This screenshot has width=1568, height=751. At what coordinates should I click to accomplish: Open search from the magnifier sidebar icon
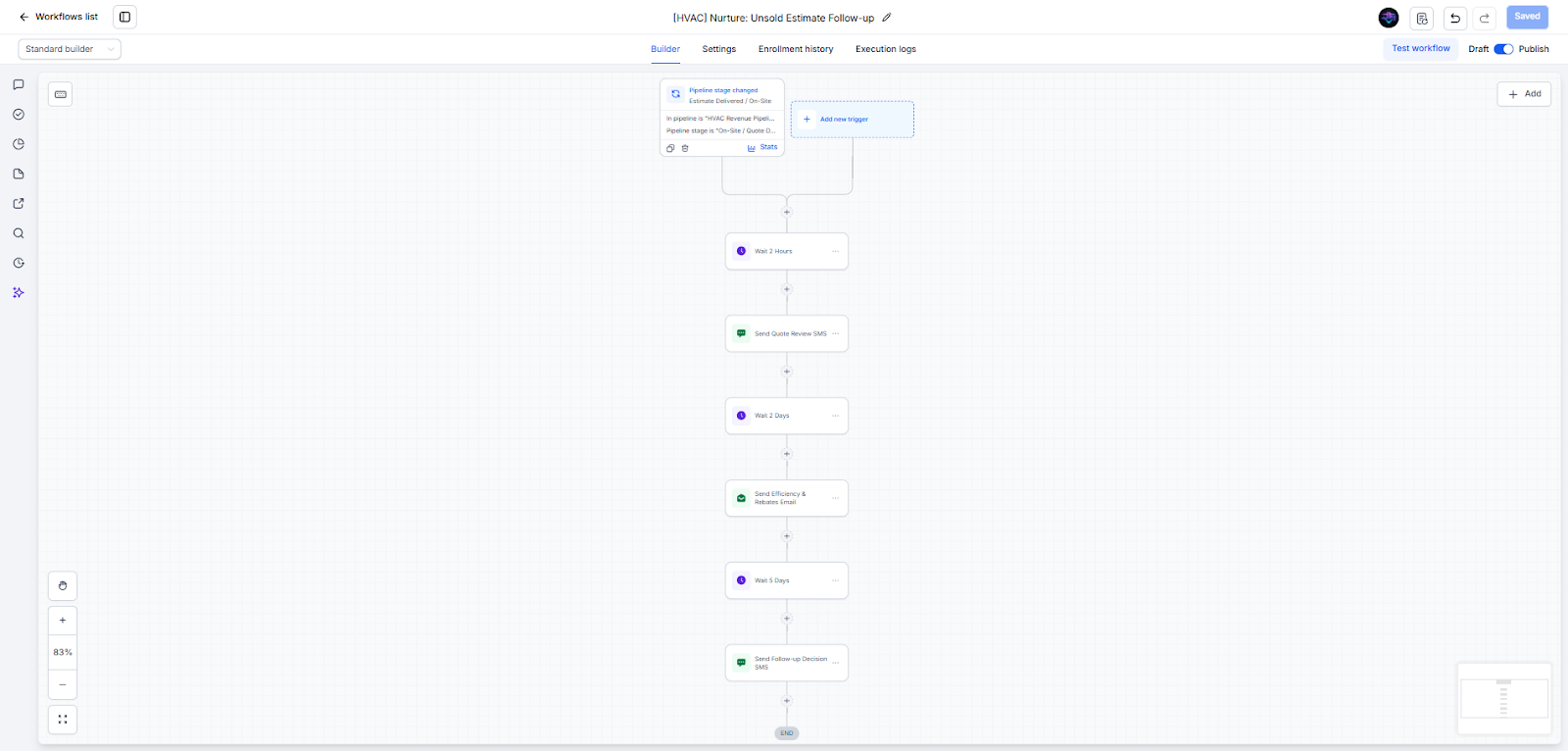19,233
